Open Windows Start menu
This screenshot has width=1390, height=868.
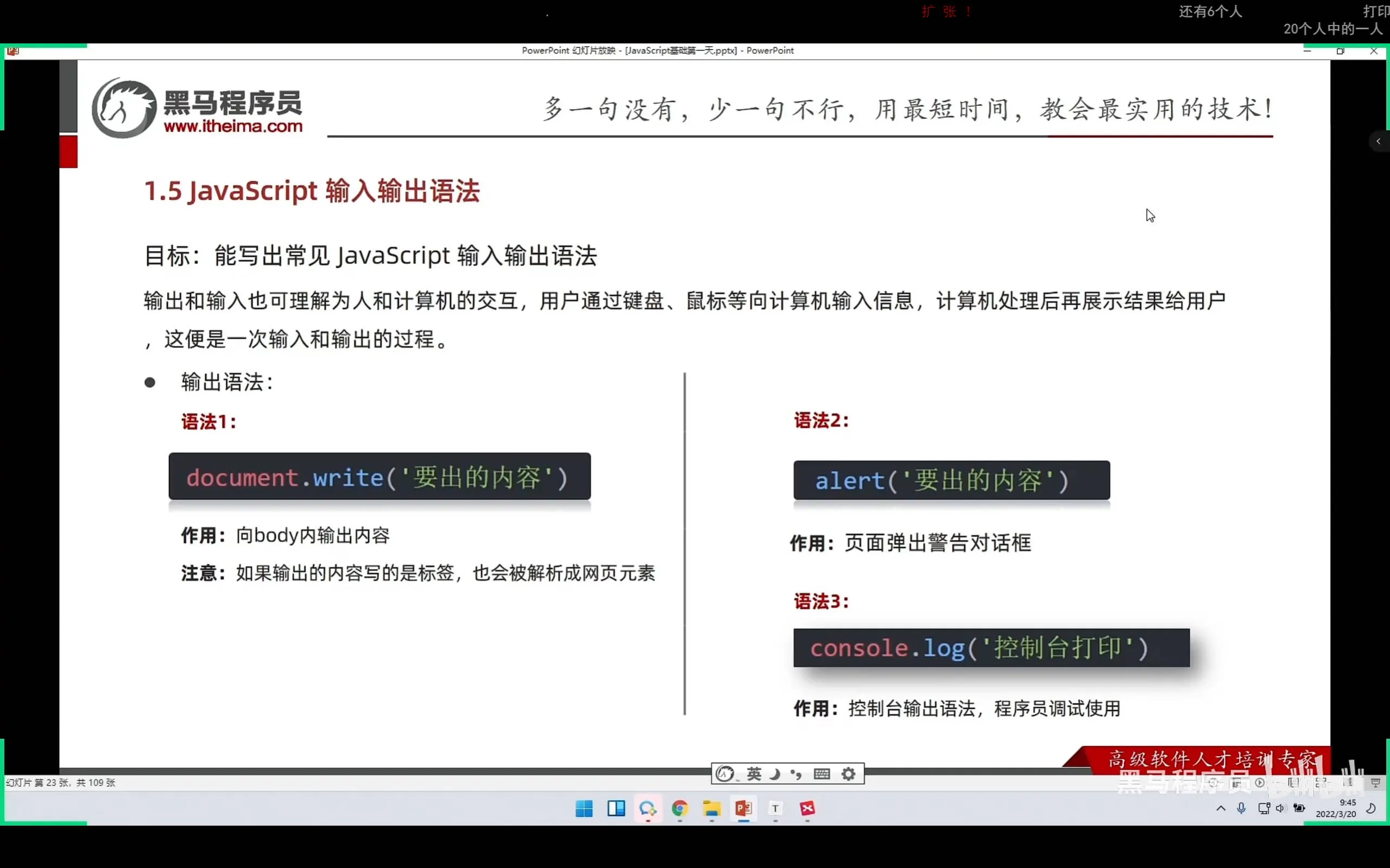(584, 808)
